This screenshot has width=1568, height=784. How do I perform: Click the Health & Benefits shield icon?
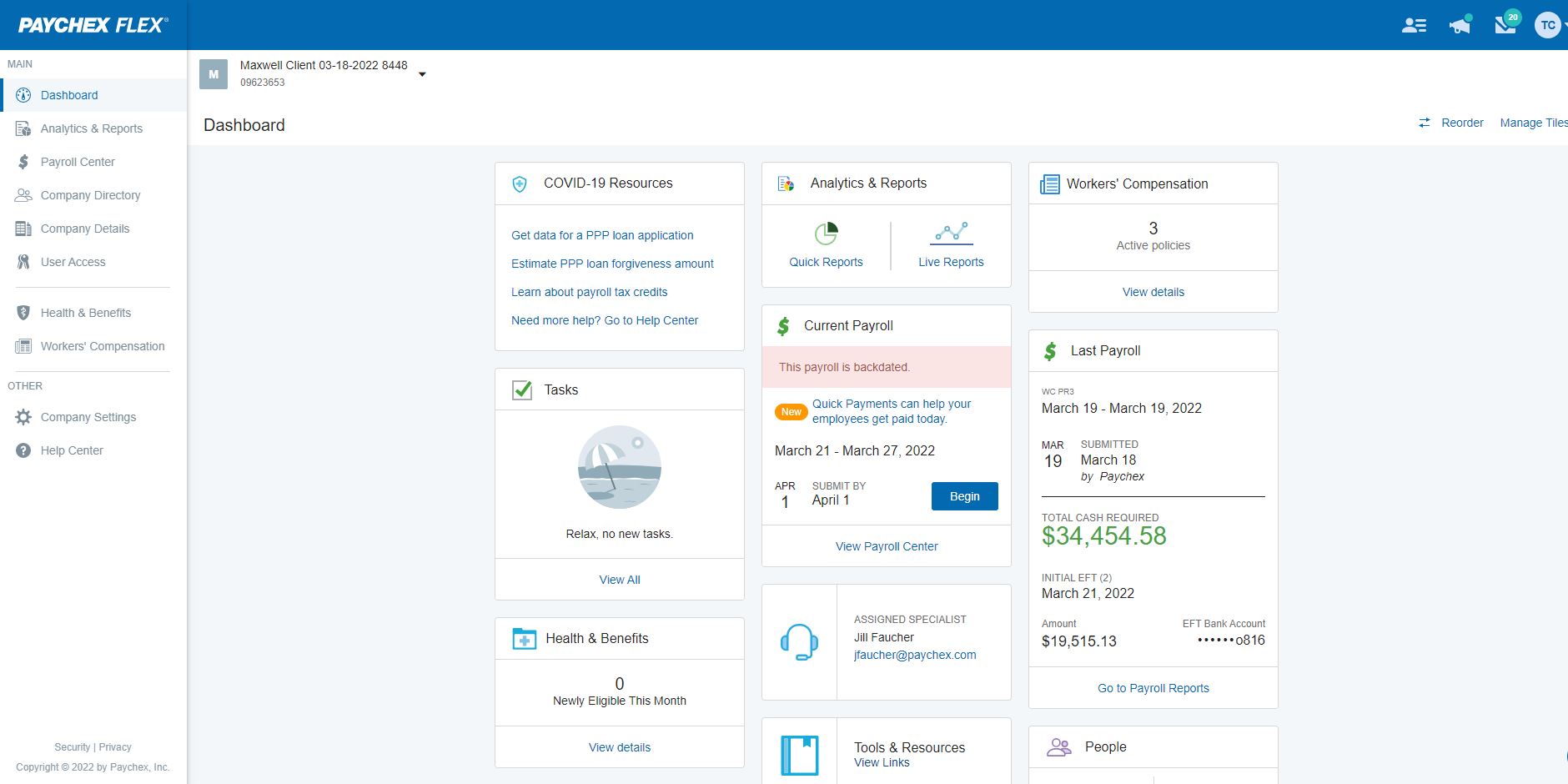tap(23, 313)
